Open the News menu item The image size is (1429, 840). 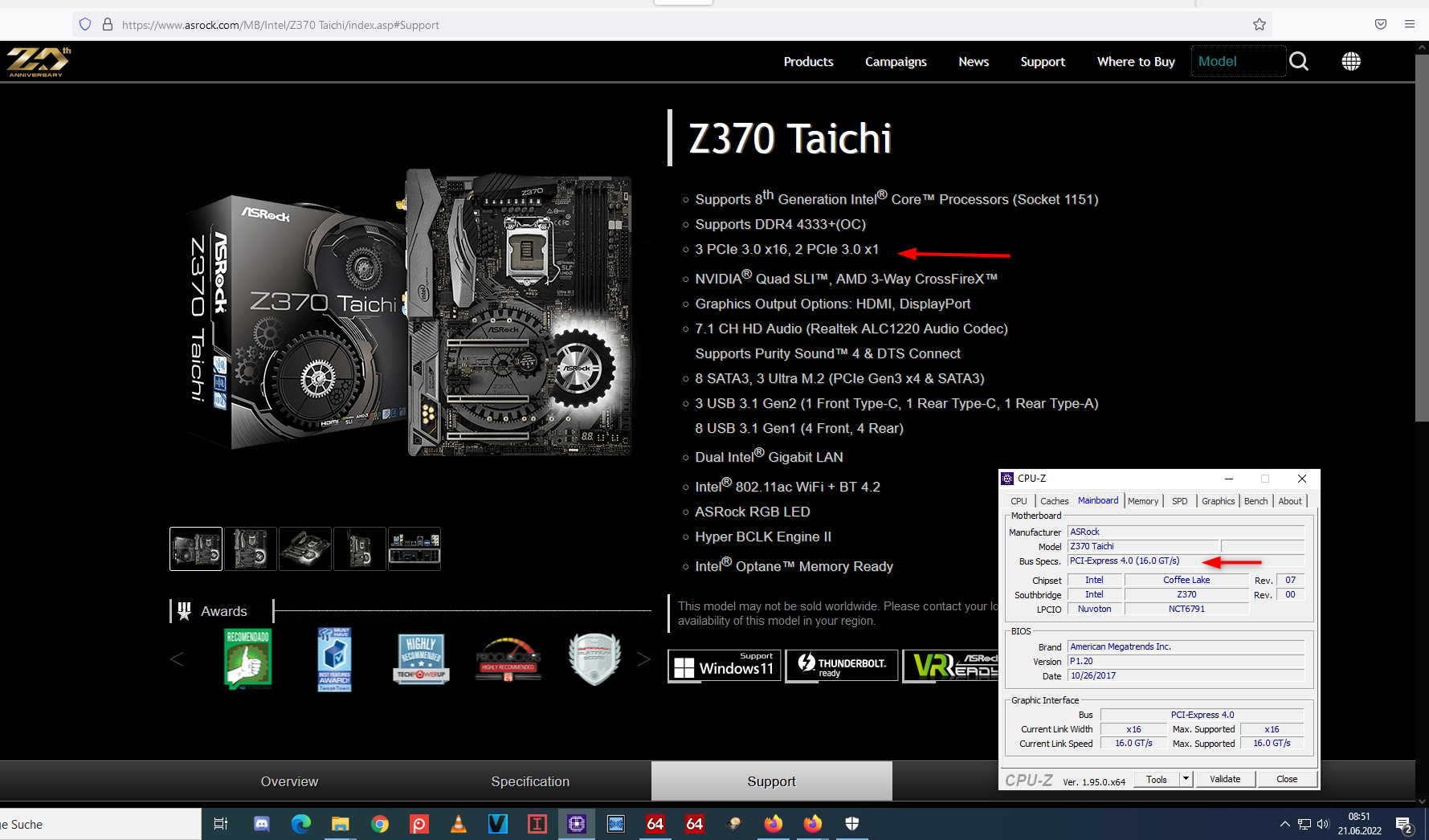point(974,62)
